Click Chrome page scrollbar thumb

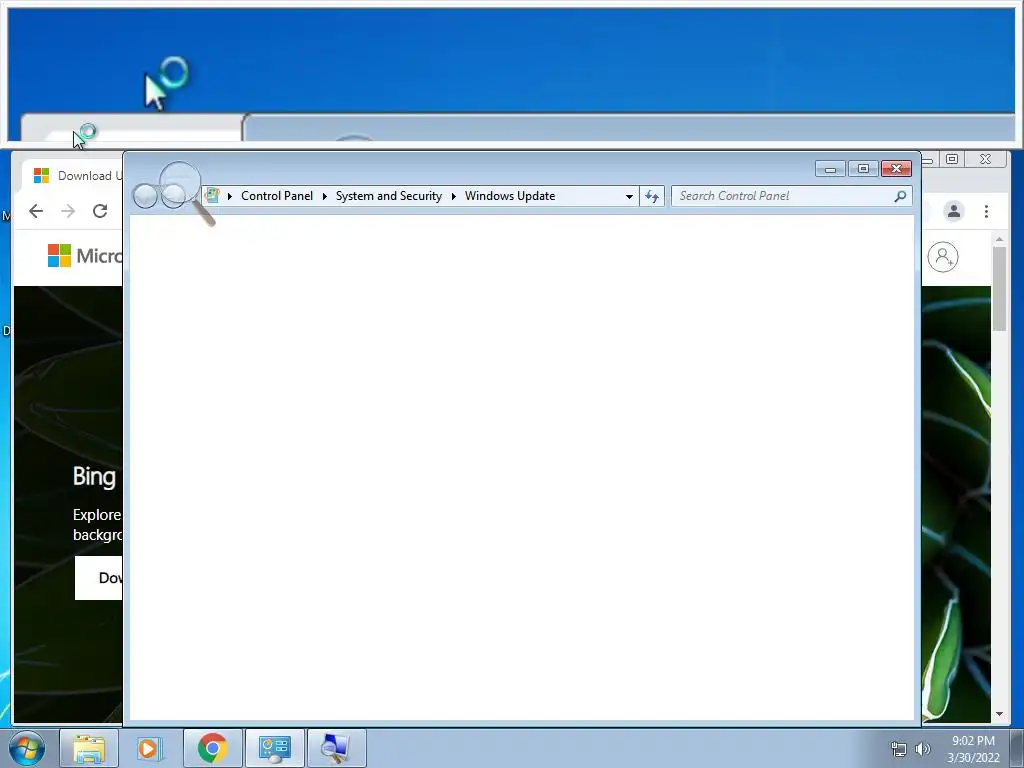999,289
